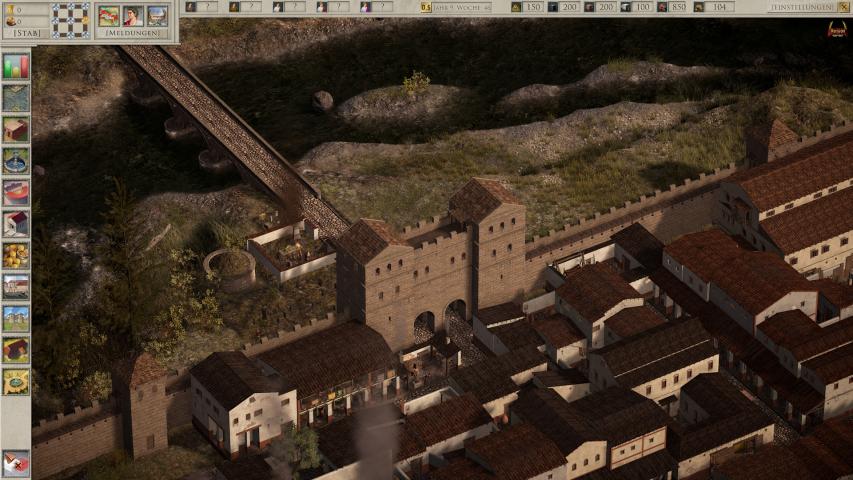Open the Stab staff panel

(x=26, y=32)
